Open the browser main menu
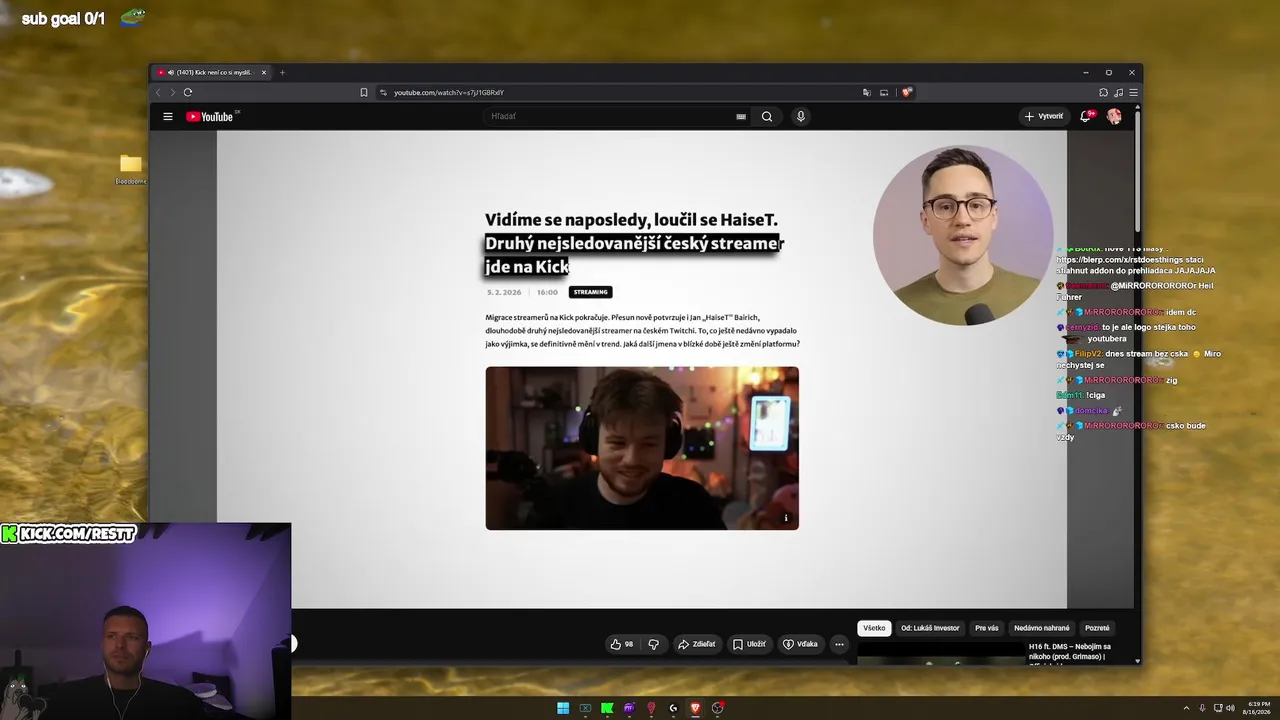The width and height of the screenshot is (1280, 720). (x=1133, y=92)
